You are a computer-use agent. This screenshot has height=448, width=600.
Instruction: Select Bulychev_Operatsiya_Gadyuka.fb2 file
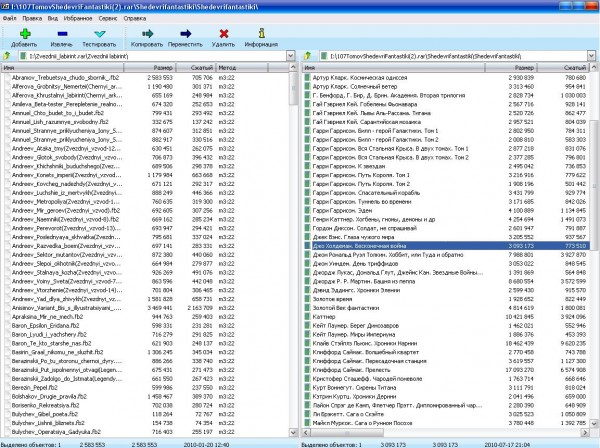pyautogui.click(x=56, y=432)
